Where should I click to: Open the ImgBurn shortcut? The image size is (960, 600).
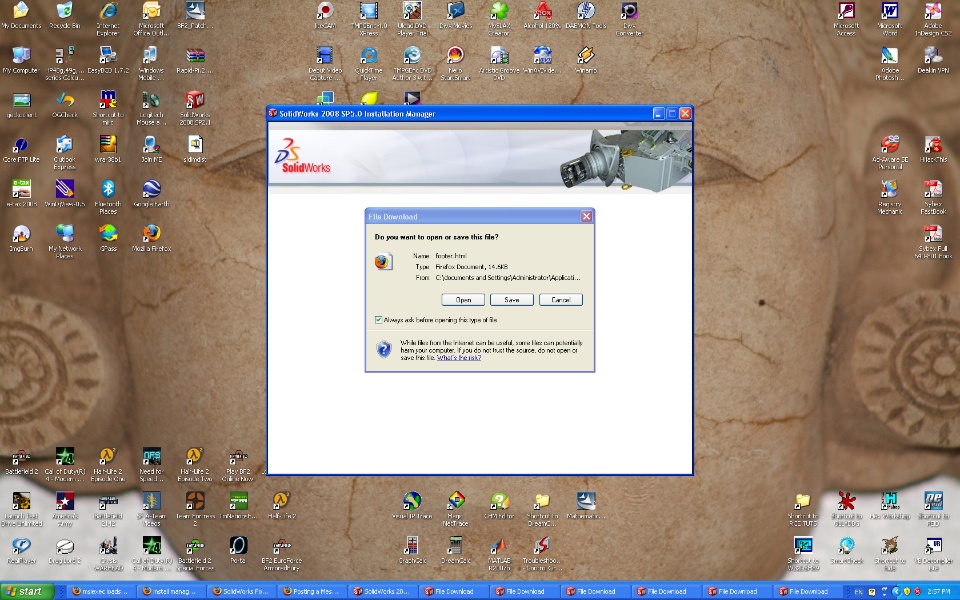pyautogui.click(x=21, y=238)
